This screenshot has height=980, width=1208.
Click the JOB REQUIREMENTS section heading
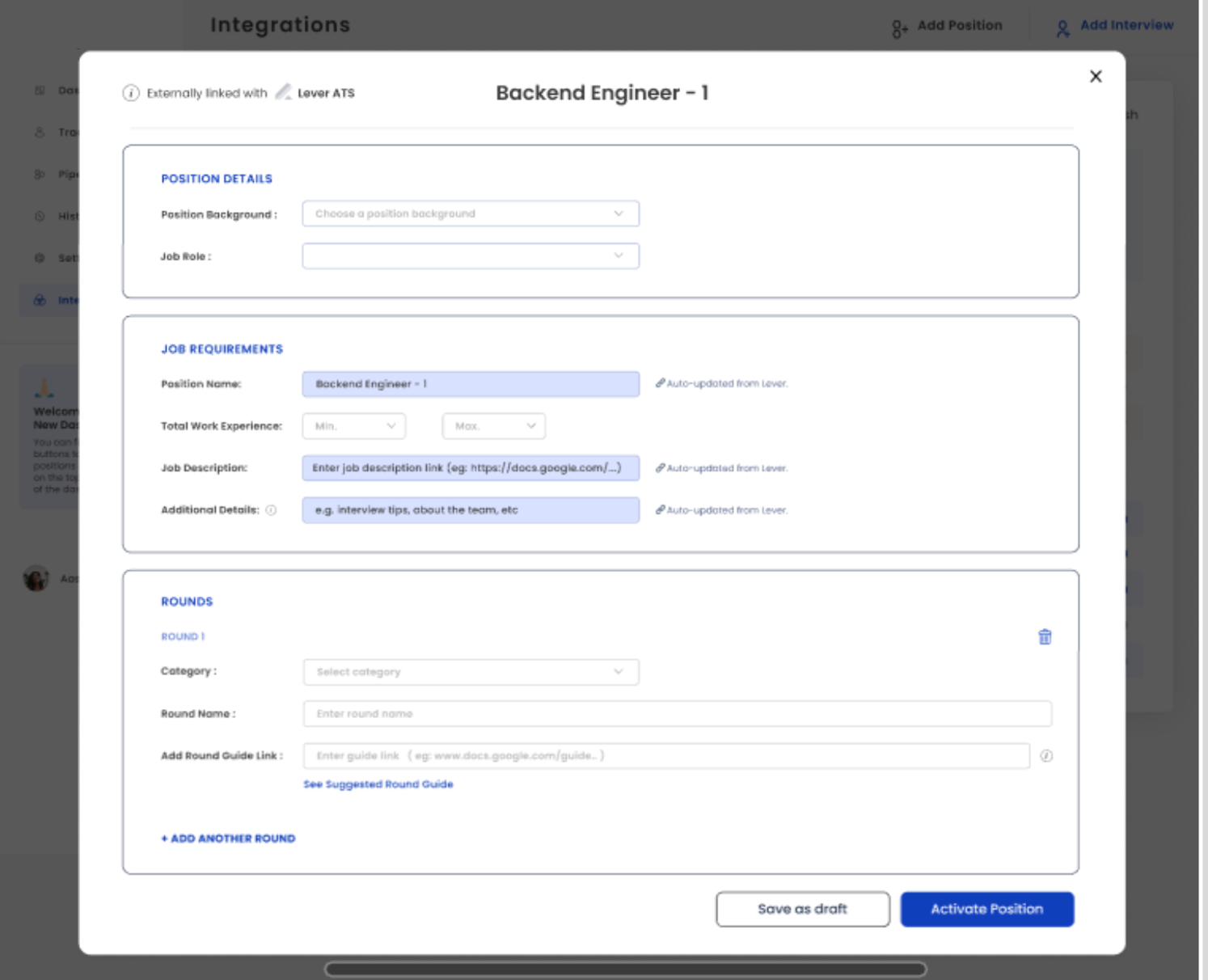pos(222,349)
